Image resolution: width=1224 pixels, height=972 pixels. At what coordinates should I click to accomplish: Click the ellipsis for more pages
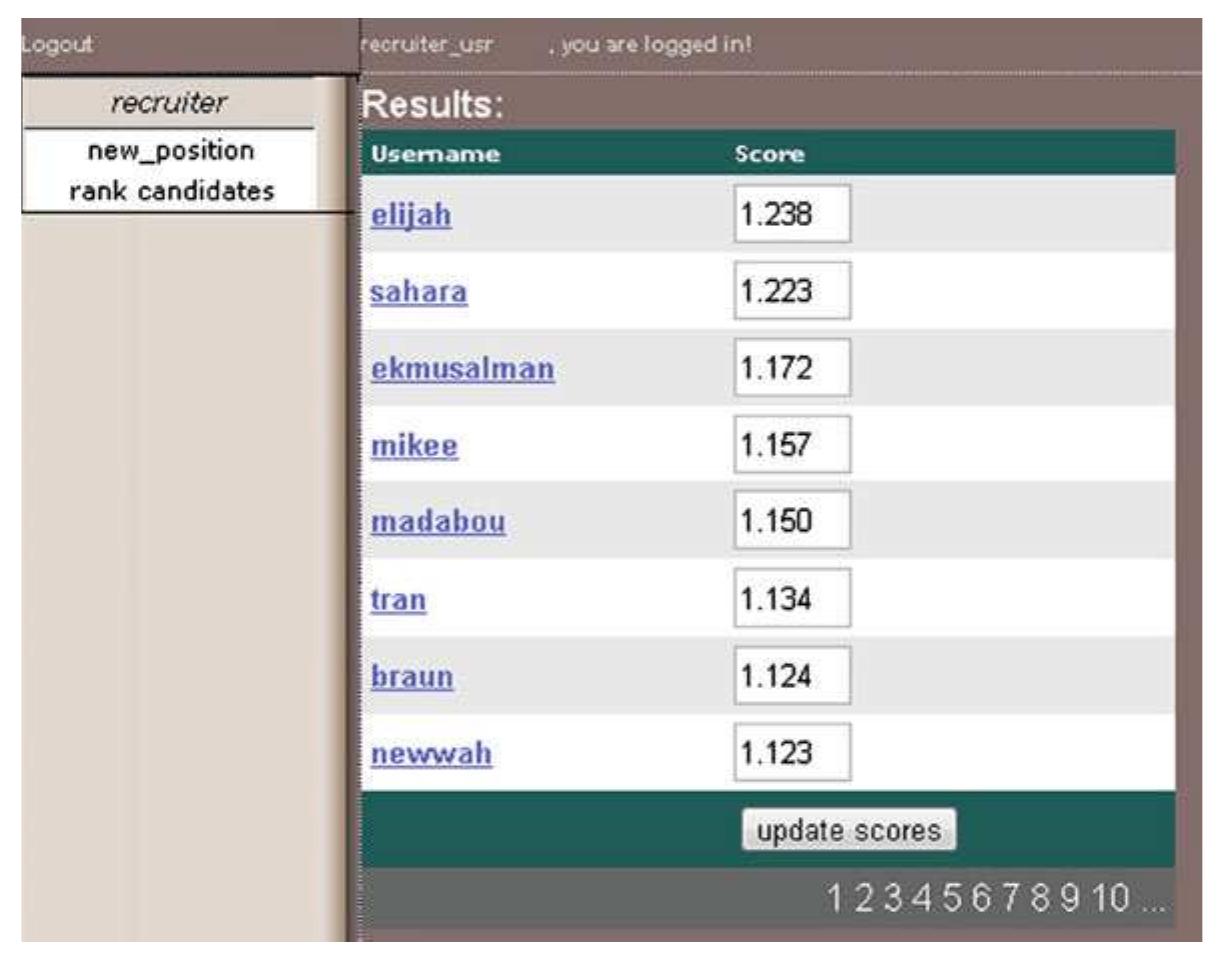1152,899
